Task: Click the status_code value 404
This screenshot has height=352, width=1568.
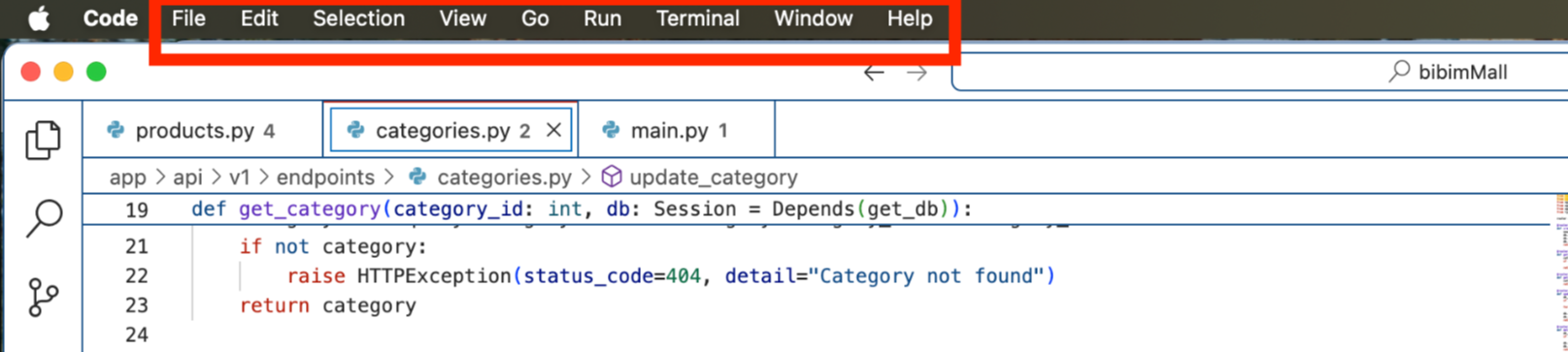Action: pyautogui.click(x=684, y=276)
